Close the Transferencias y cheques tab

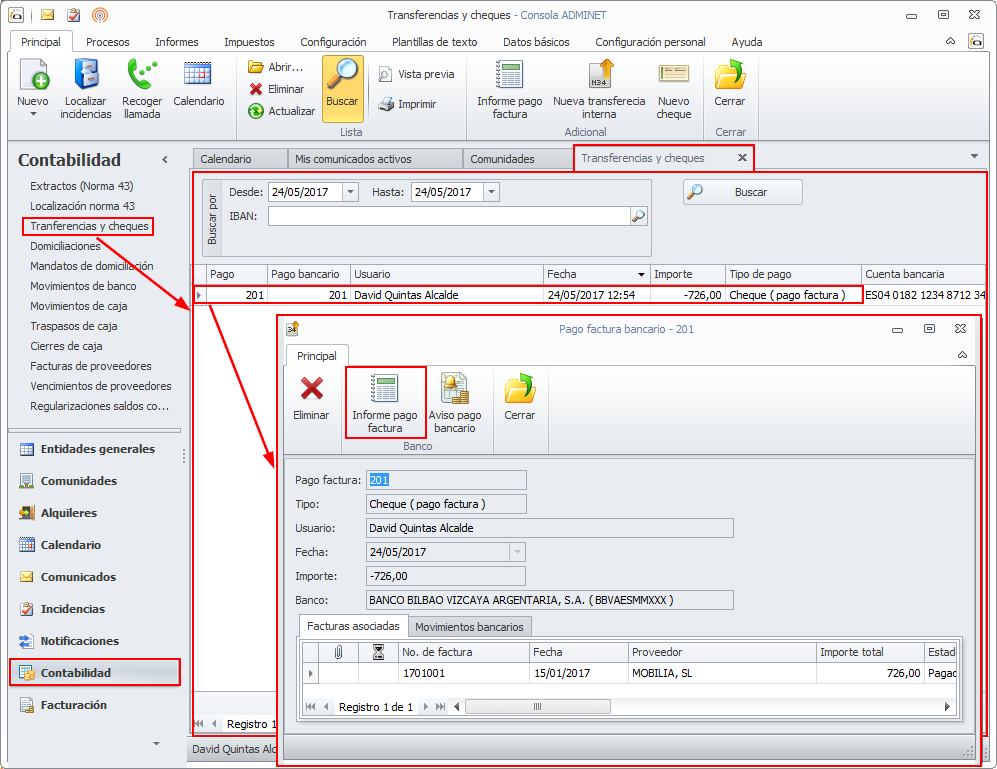pos(742,158)
